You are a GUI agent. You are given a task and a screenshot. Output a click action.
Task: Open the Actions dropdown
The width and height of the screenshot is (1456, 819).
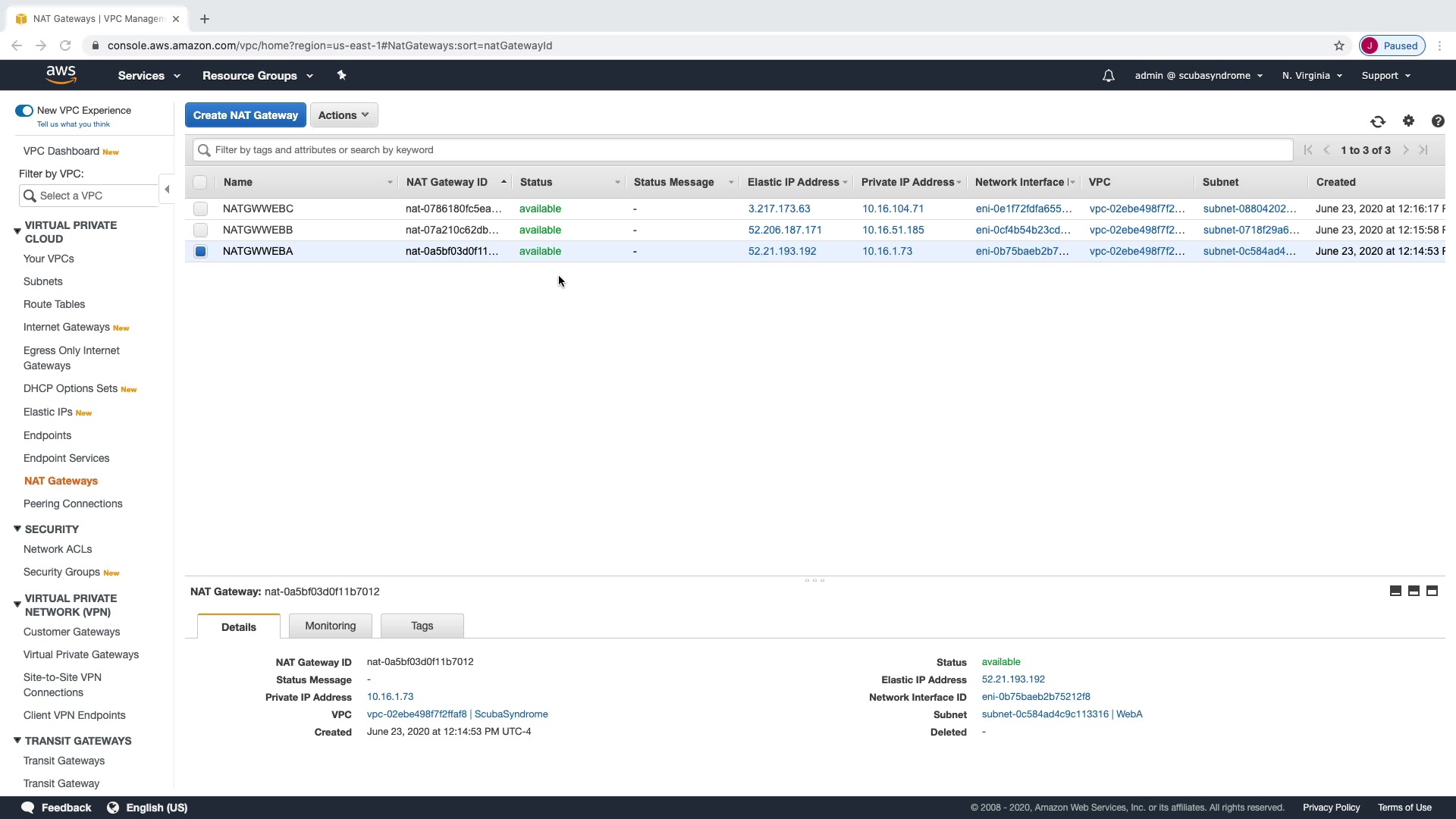click(344, 115)
